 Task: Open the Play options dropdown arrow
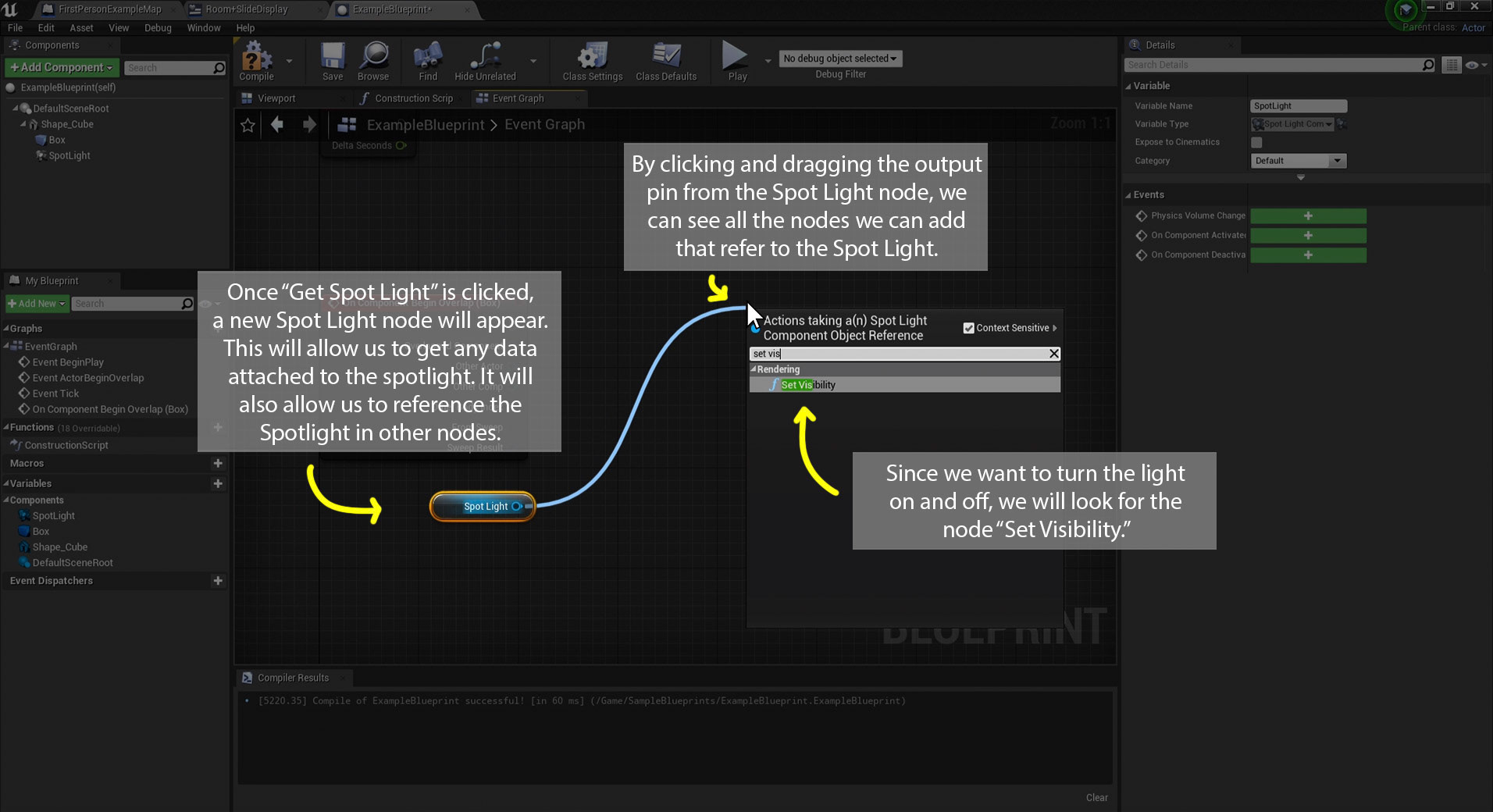[x=768, y=60]
